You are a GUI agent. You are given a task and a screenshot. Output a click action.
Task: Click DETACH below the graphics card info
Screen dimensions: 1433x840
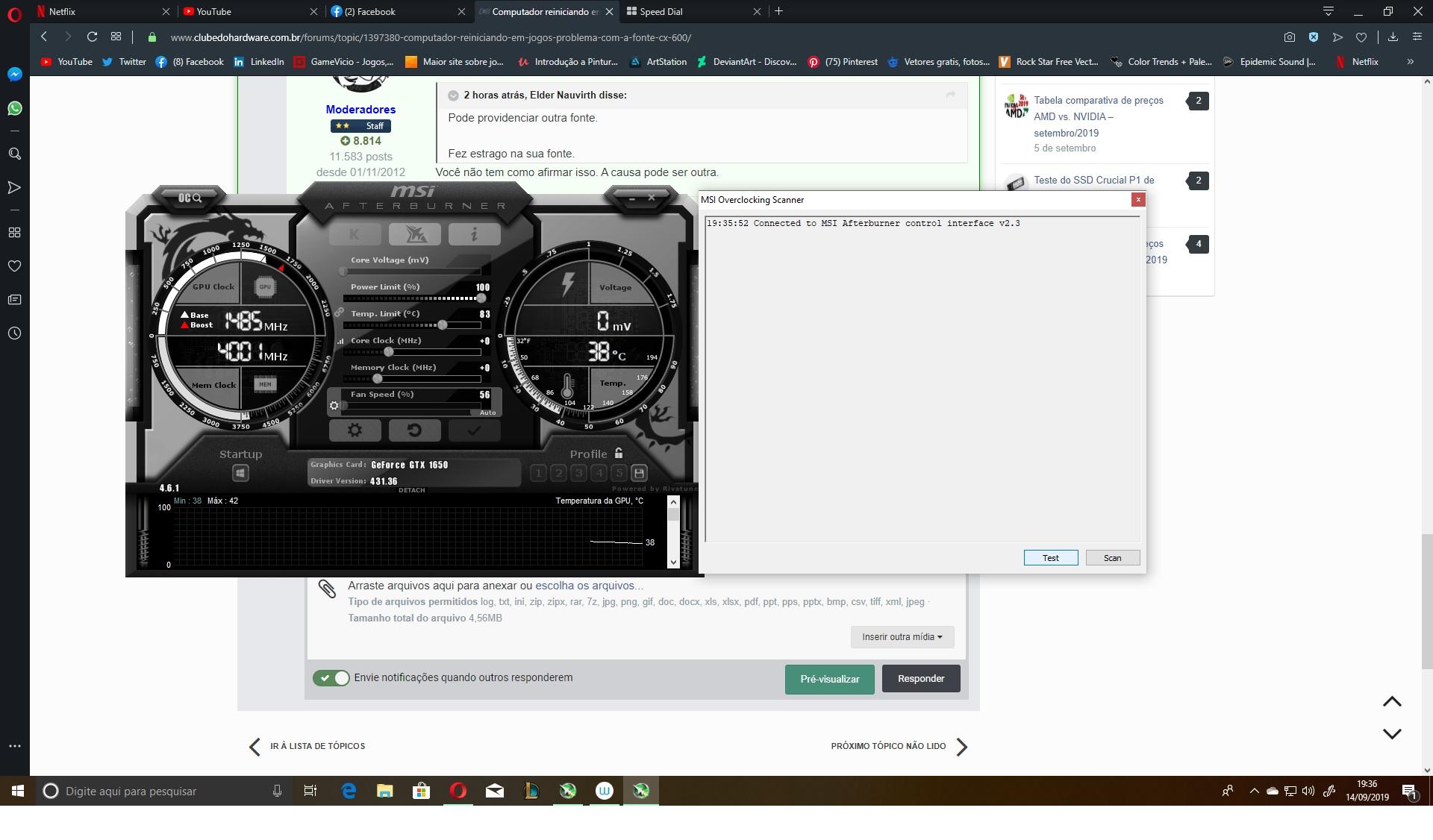tap(411, 490)
